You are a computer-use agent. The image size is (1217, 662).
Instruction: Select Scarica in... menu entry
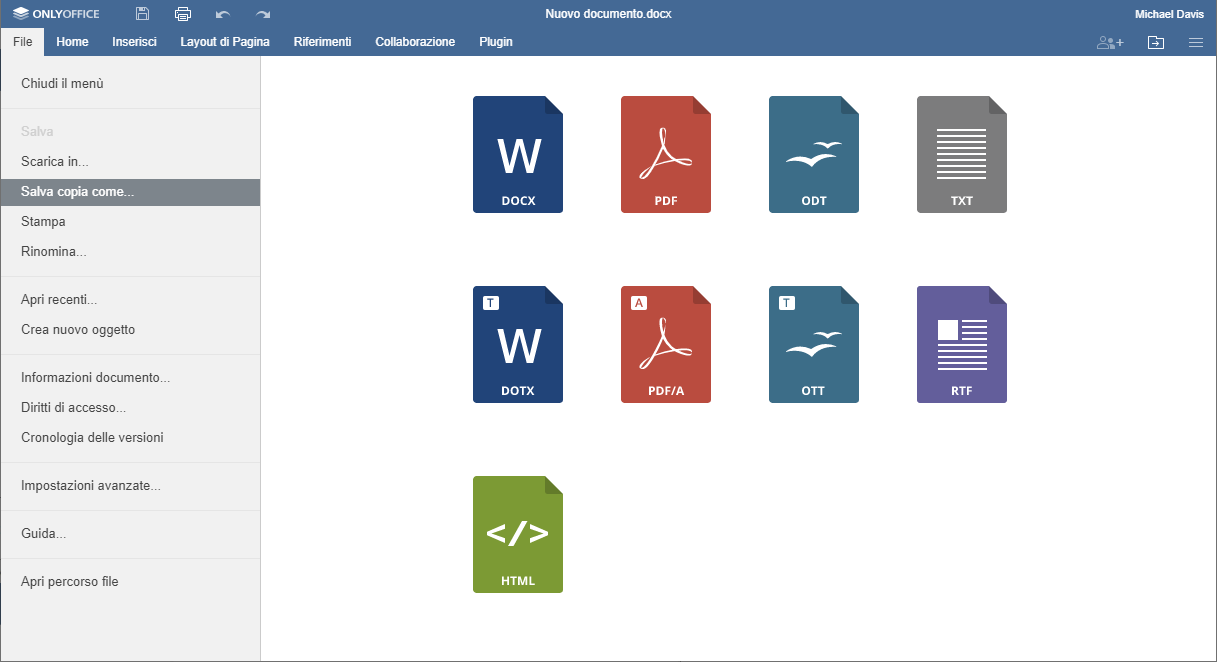(x=55, y=162)
